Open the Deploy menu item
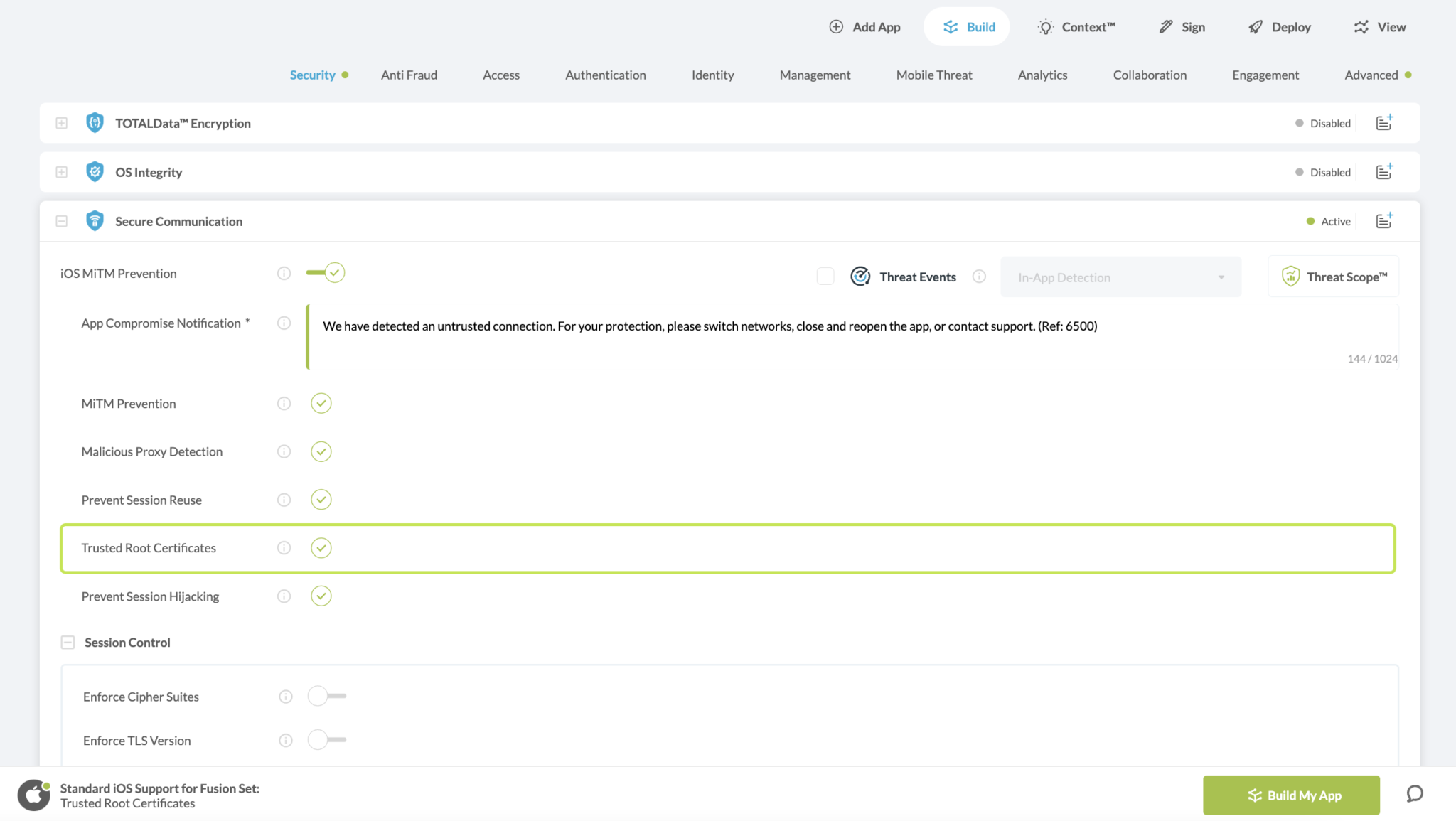This screenshot has height=821, width=1456. pos(1280,27)
